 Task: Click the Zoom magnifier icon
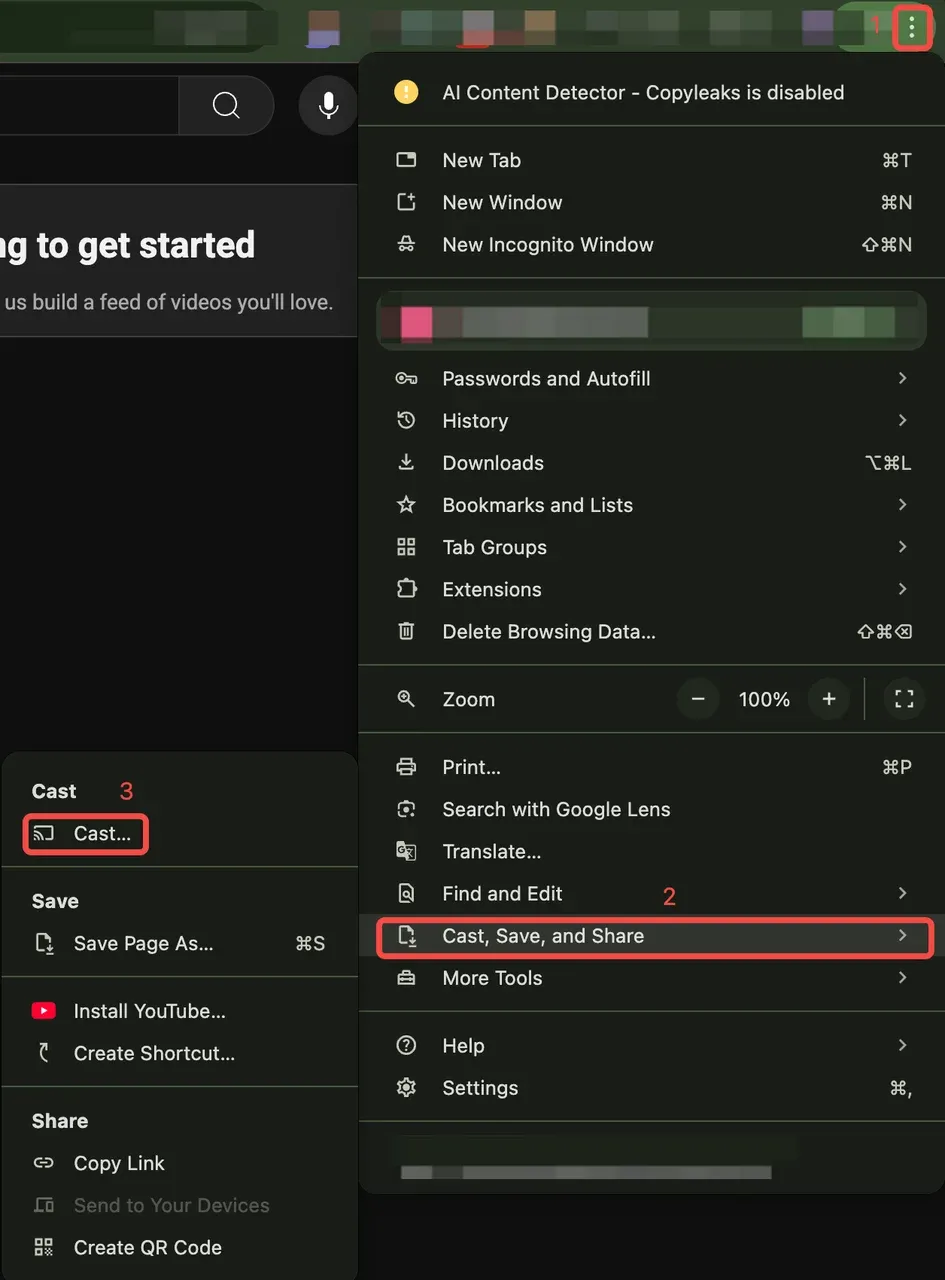(406, 699)
